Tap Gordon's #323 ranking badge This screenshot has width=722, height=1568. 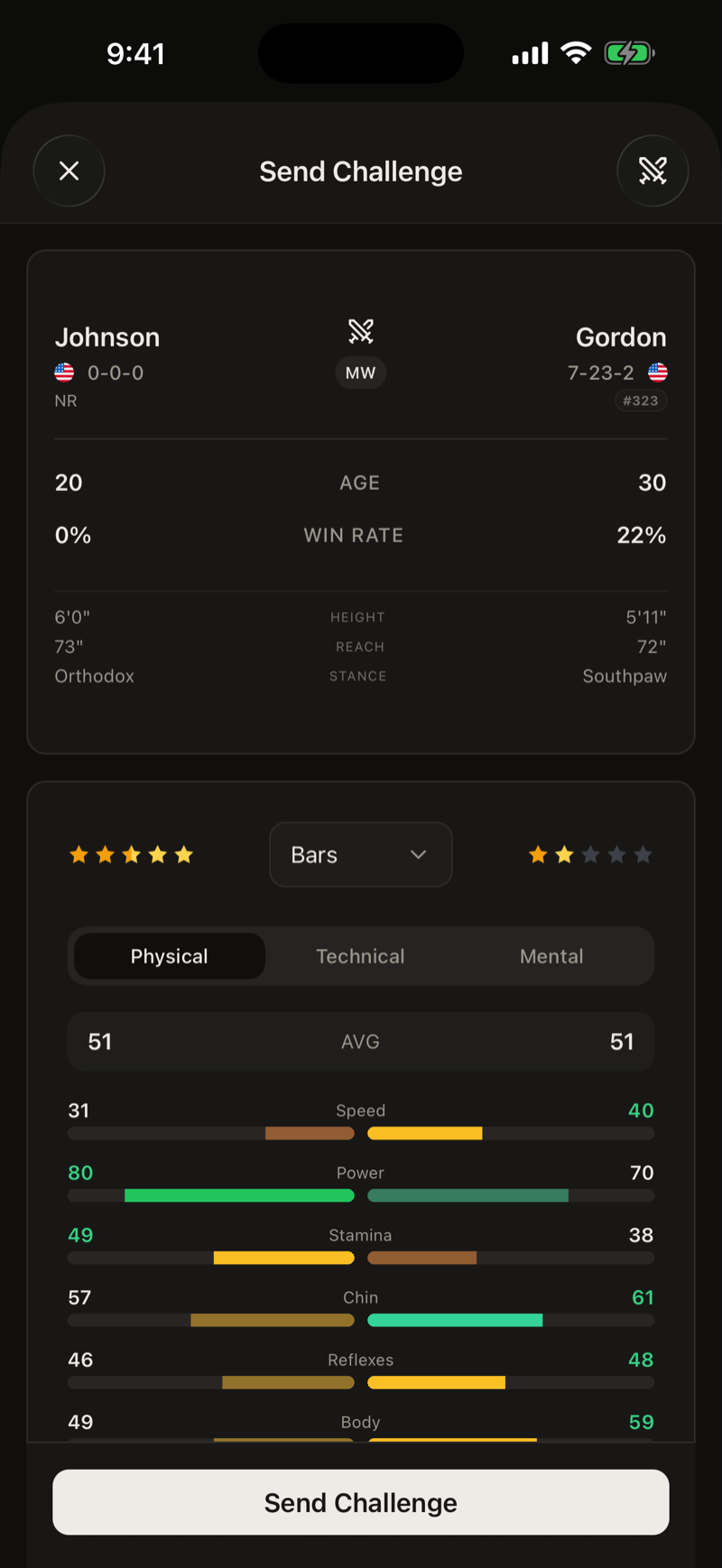641,401
